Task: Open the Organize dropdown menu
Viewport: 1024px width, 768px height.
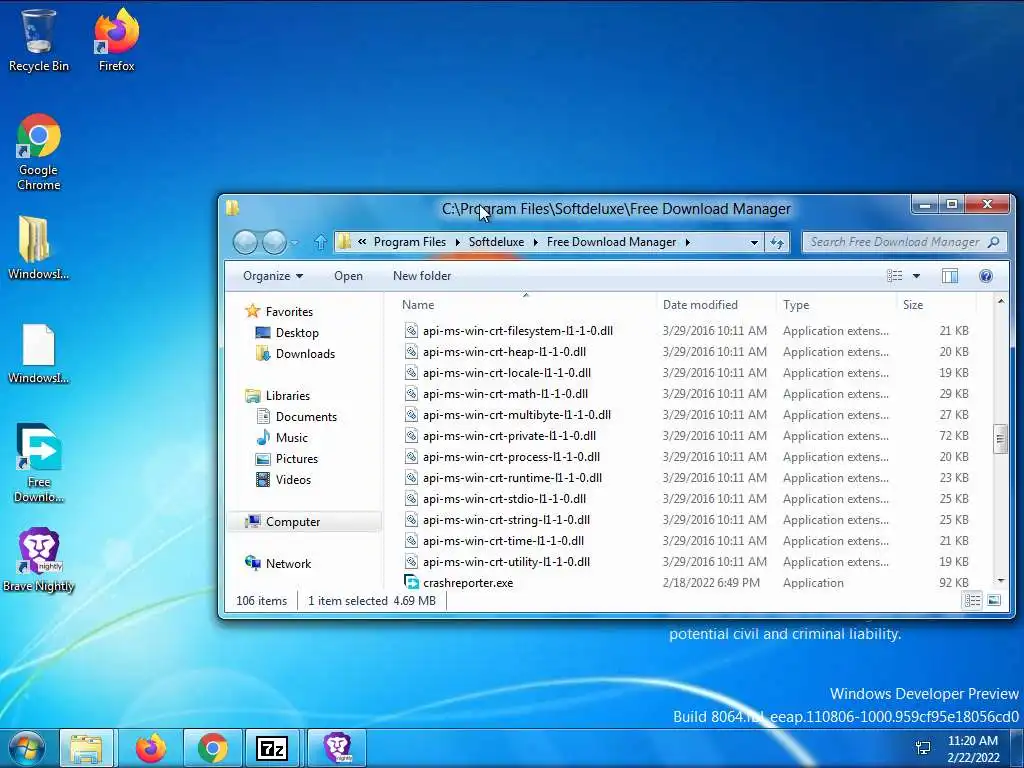Action: (273, 276)
